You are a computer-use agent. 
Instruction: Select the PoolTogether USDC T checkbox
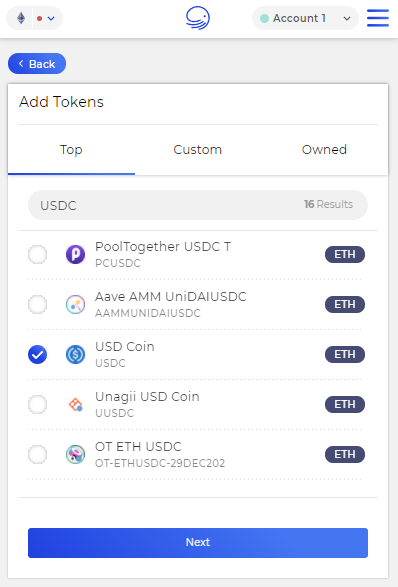(37, 255)
